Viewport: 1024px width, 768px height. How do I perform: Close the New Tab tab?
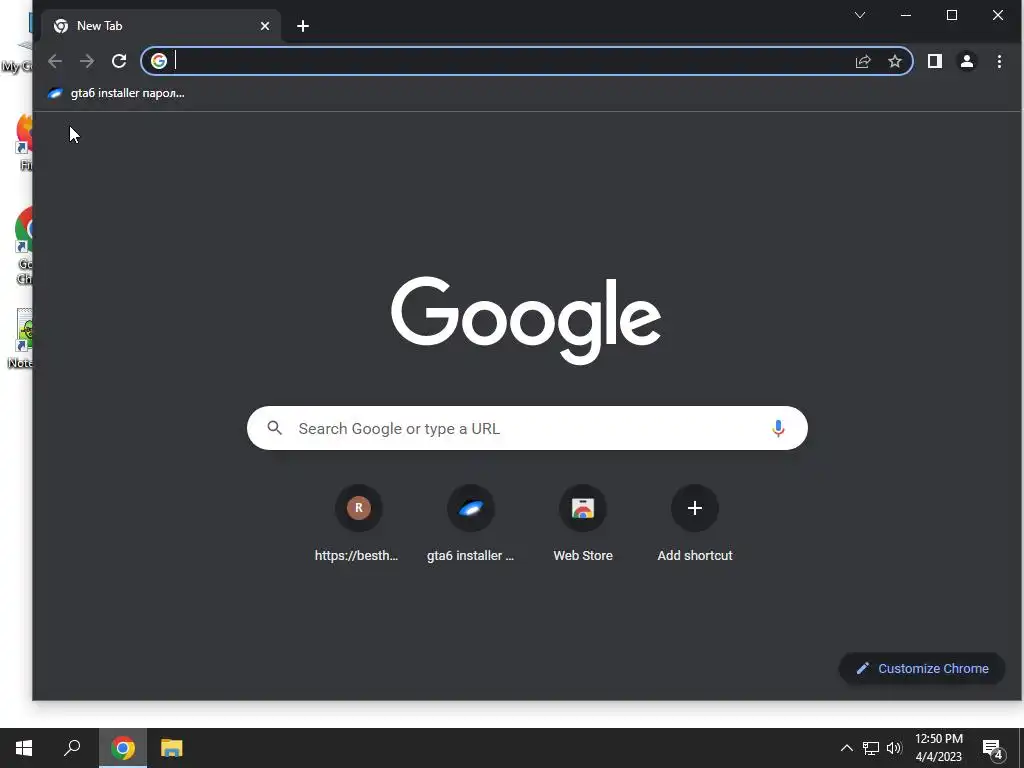(264, 26)
